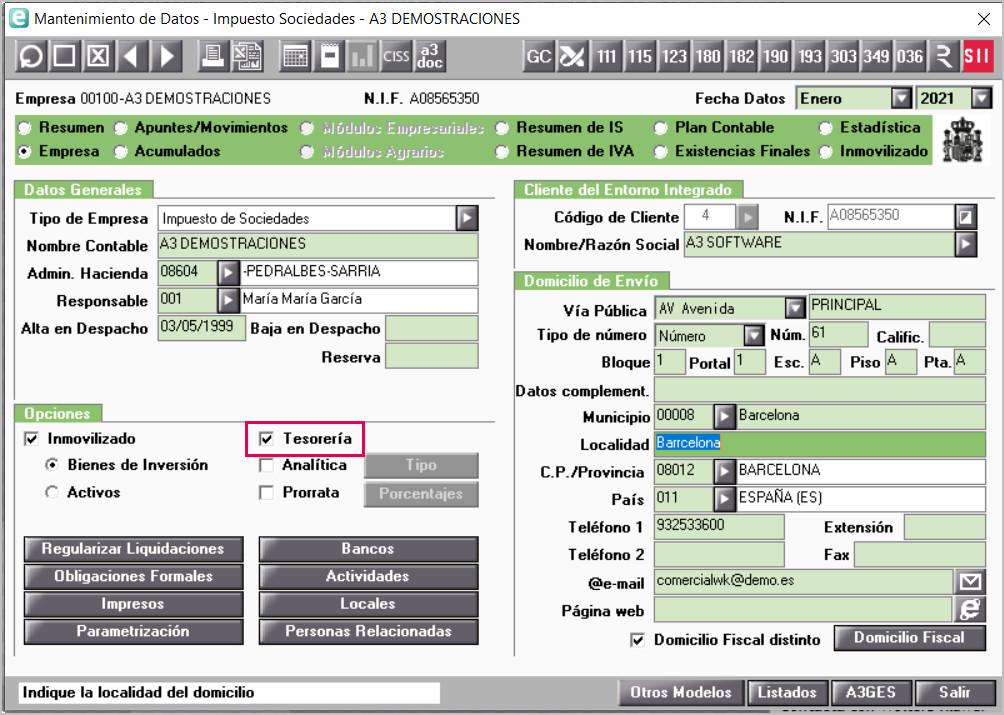1004x715 pixels.
Task: Click the calendar icon in toolbar
Action: [x=295, y=56]
